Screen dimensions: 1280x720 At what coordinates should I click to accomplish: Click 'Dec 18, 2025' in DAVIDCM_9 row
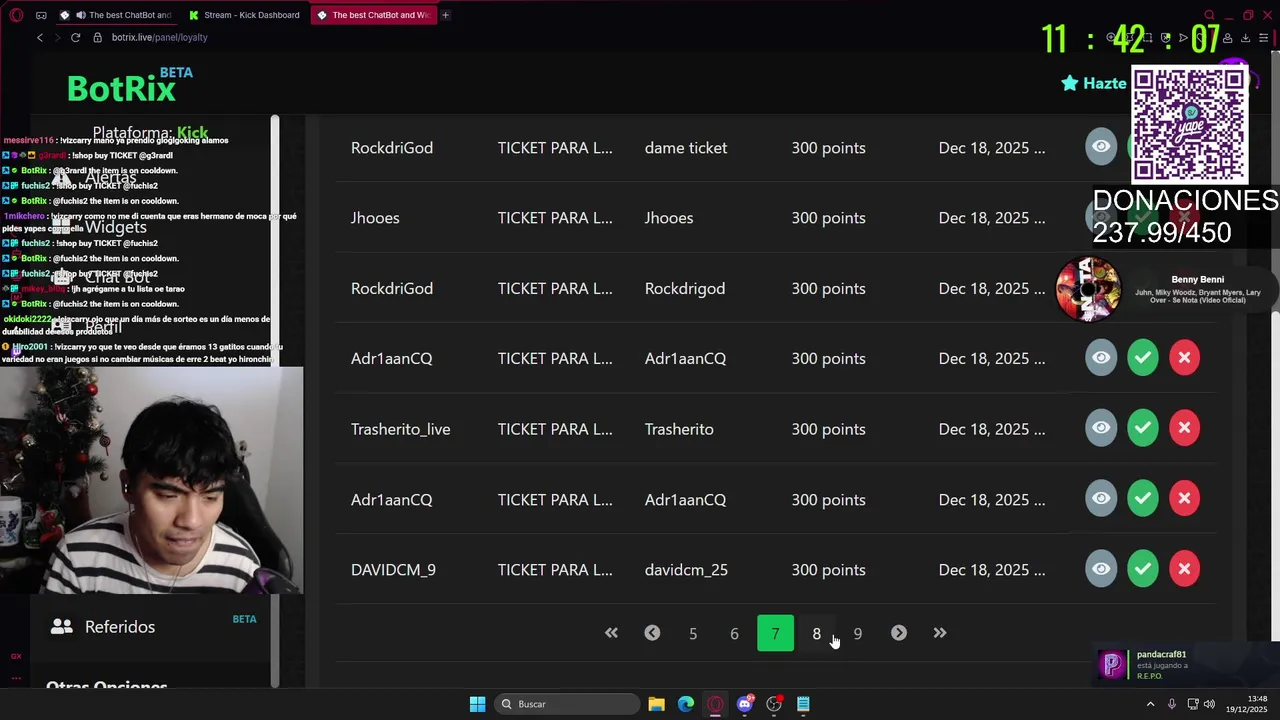pyautogui.click(x=992, y=570)
